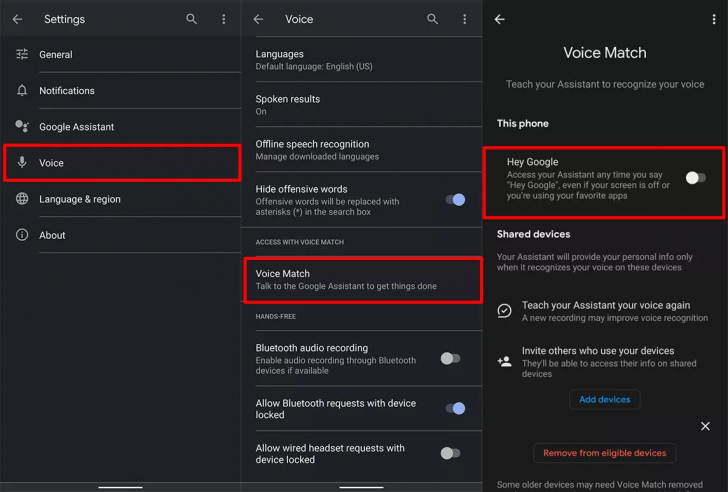Toggle Allow Bluetooth requests with device locked
728x492 pixels.
pos(454,408)
